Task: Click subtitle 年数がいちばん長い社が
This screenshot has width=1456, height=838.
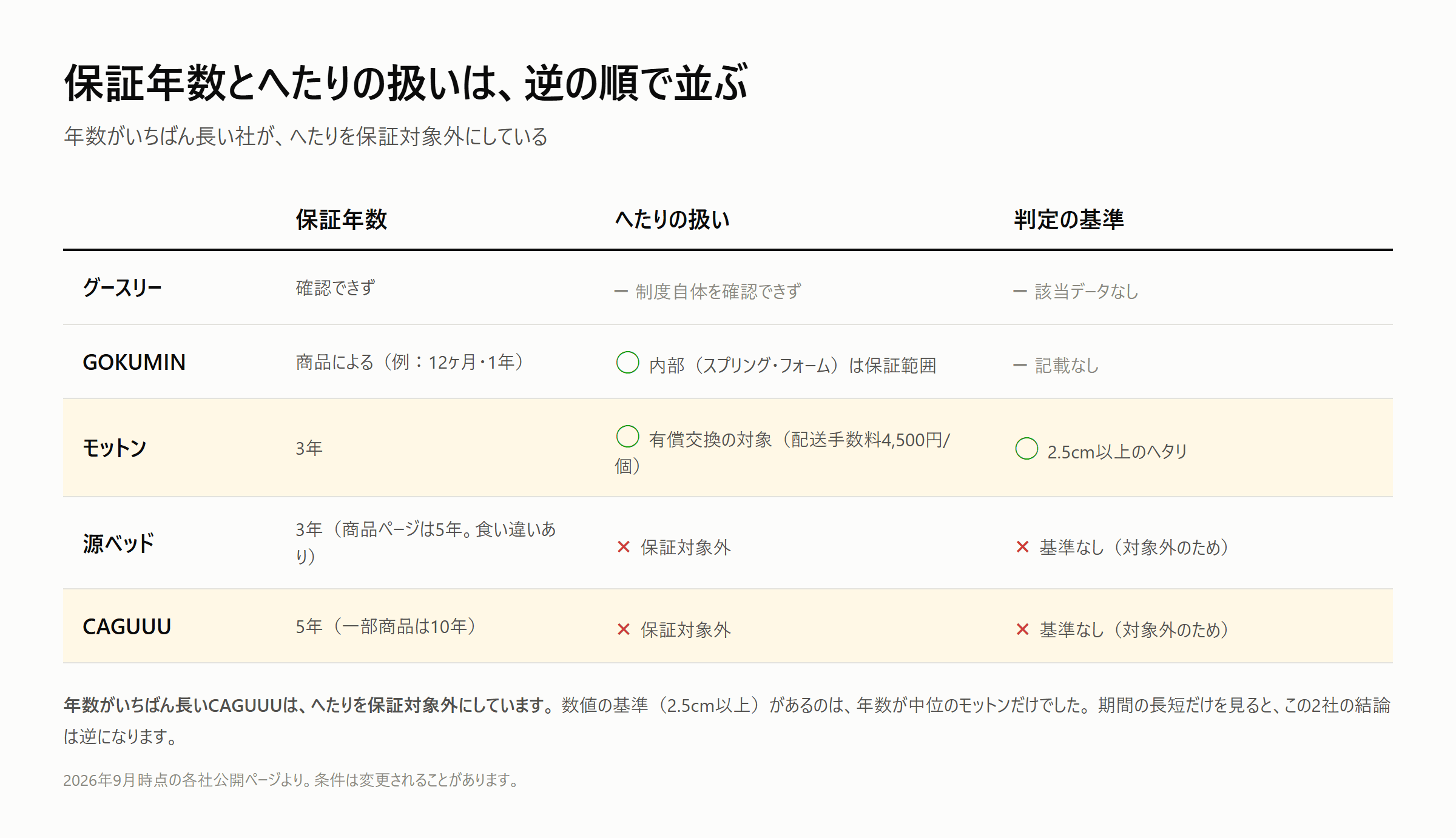Action: coord(306,136)
